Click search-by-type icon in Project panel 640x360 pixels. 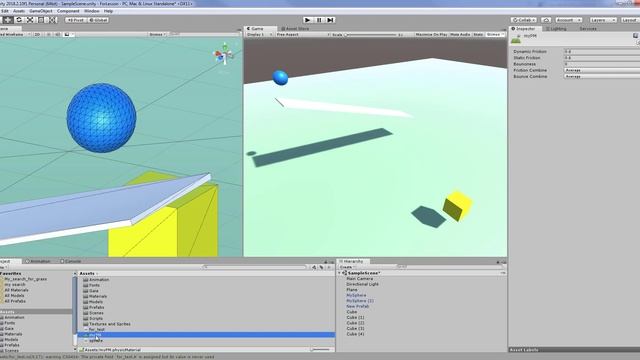[x=314, y=267]
